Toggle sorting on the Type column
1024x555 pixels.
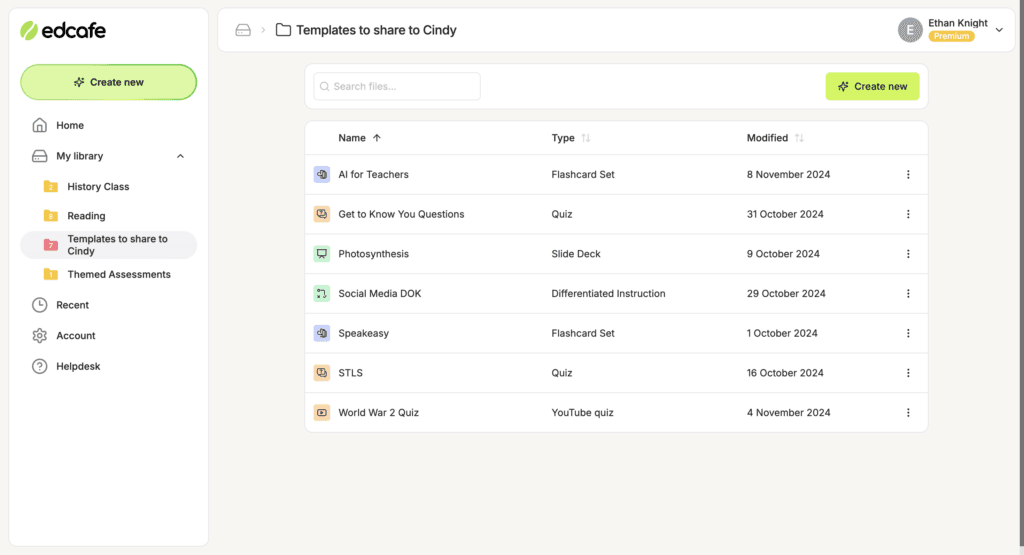[586, 138]
